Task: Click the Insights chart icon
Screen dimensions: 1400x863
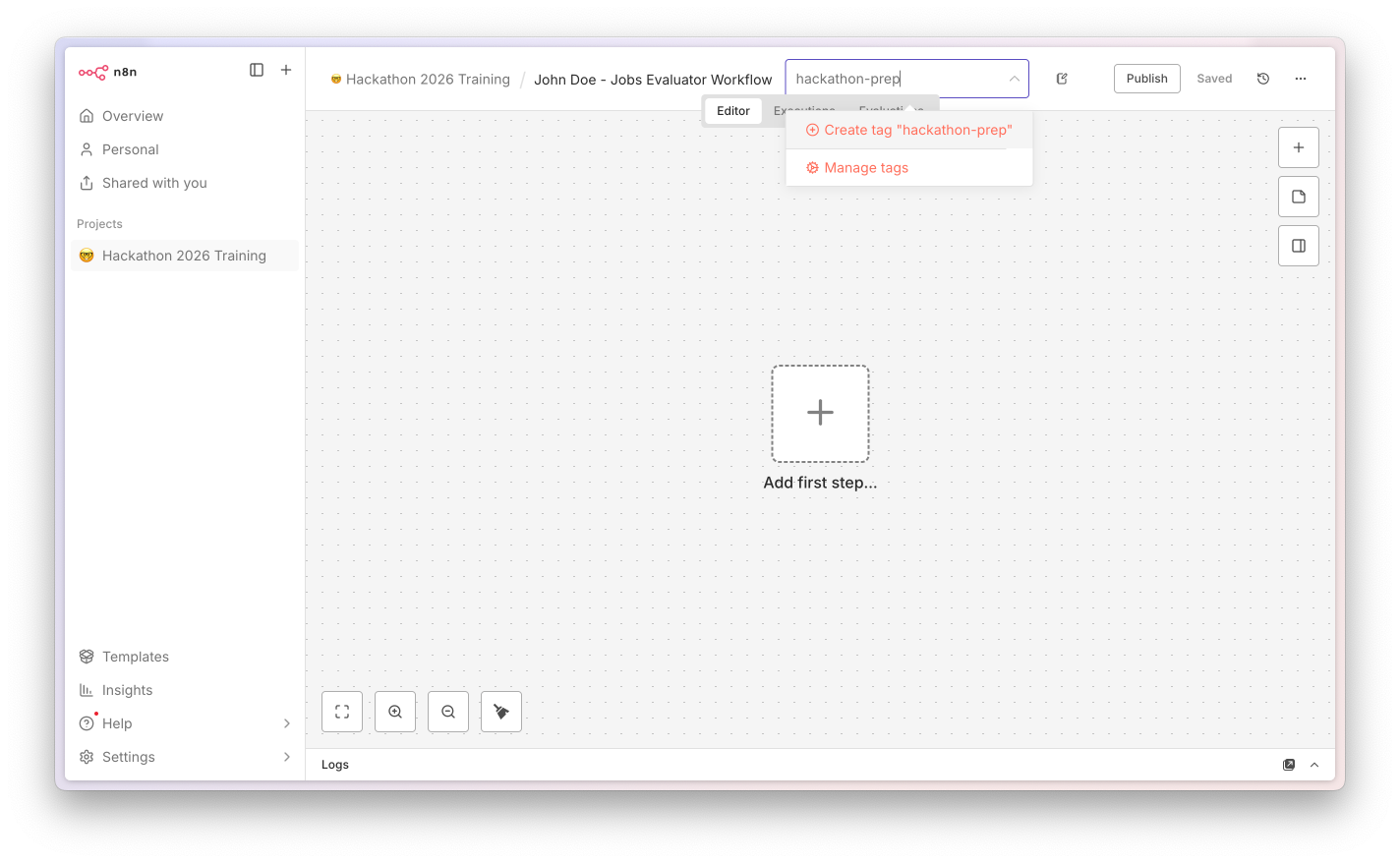Action: (x=87, y=690)
